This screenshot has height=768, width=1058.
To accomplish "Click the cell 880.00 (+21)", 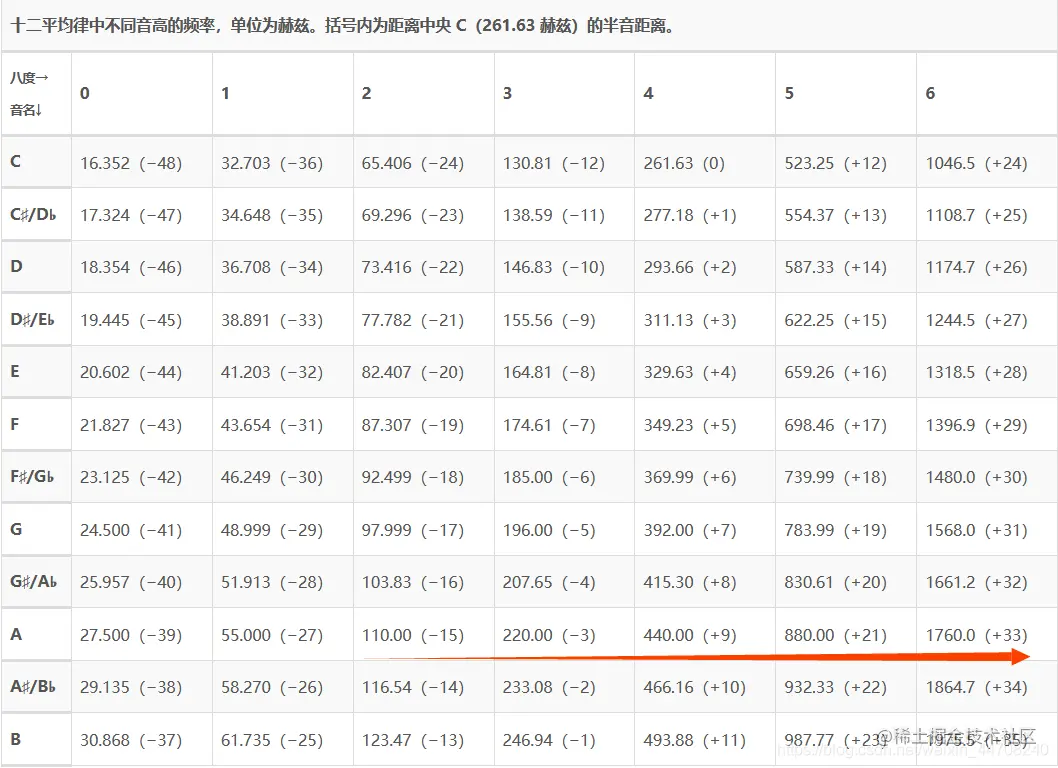I will click(x=845, y=634).
